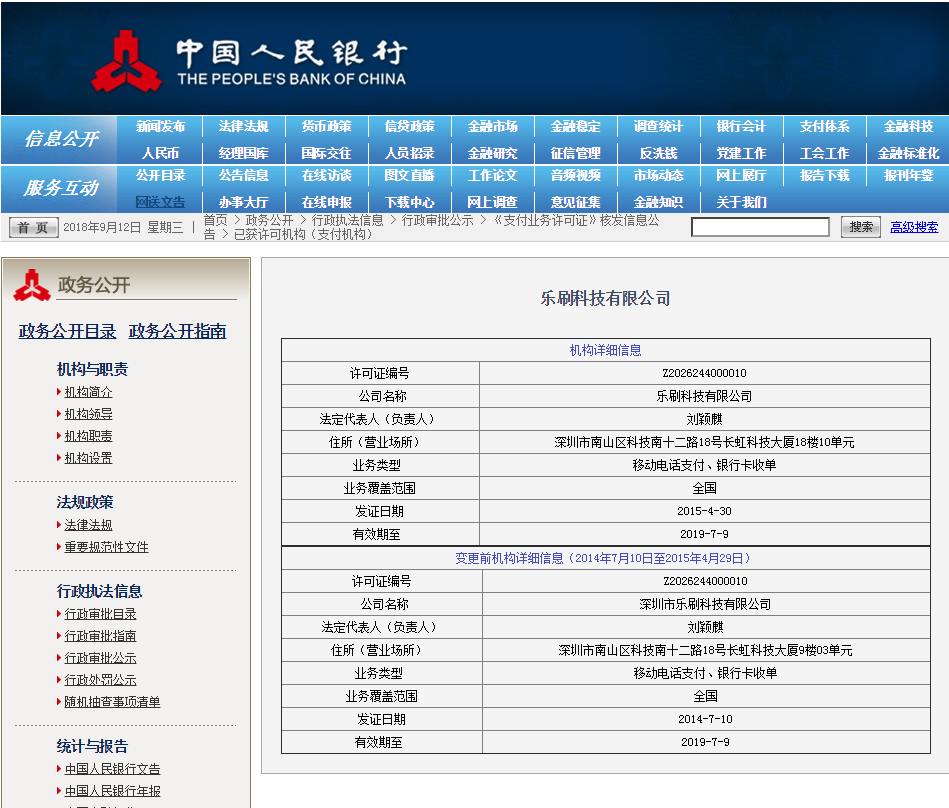Image resolution: width=949 pixels, height=808 pixels.
Task: Open 关于我们 menu item
Action: tap(741, 202)
